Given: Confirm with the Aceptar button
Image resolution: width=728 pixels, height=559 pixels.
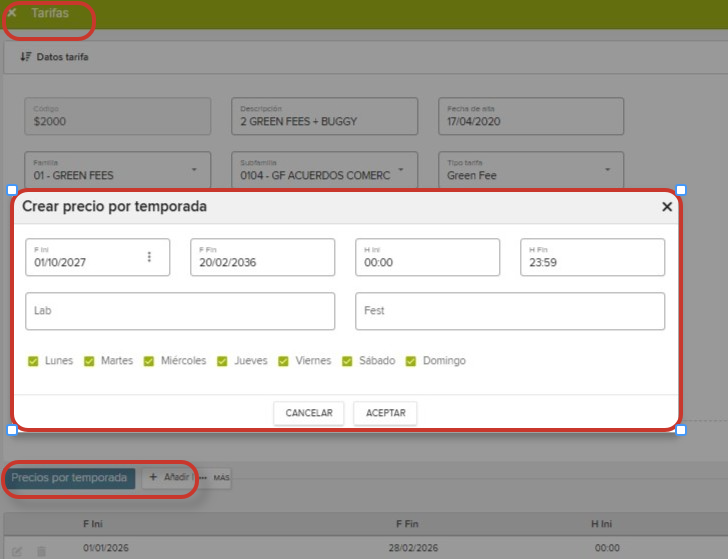Looking at the screenshot, I should pos(385,413).
